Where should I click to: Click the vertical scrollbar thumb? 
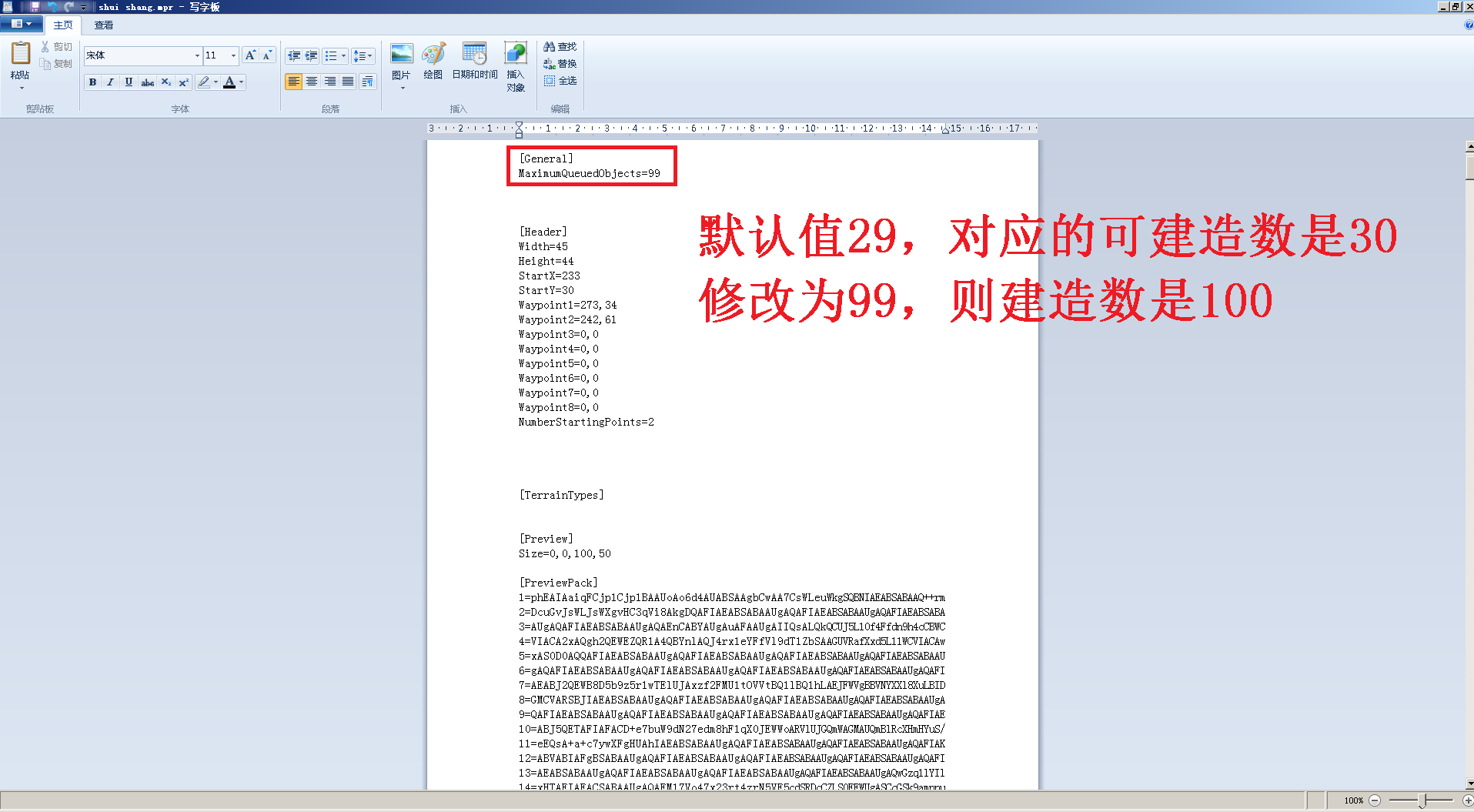pos(1469,166)
